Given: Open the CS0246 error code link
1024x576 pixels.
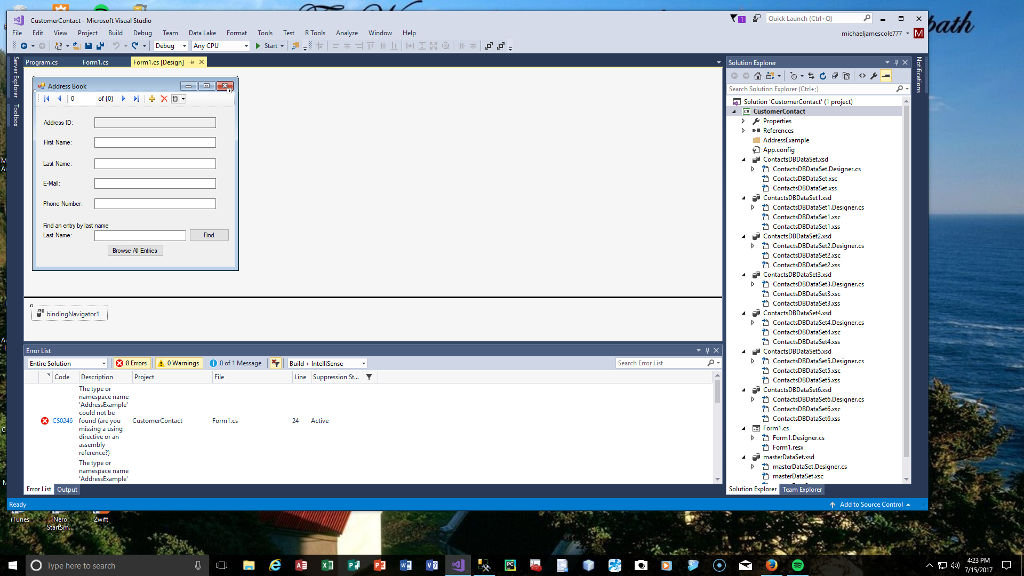Looking at the screenshot, I should [63, 421].
